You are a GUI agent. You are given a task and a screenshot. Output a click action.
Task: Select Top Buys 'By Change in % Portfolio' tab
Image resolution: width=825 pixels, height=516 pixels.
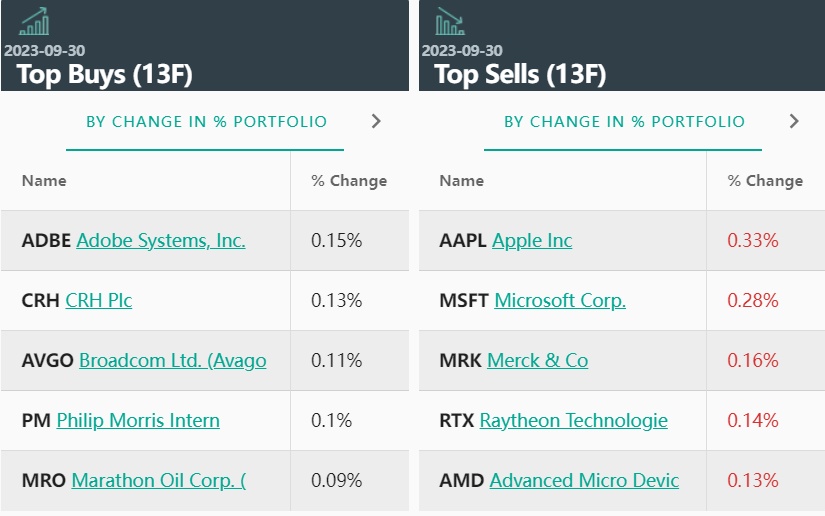(x=206, y=122)
